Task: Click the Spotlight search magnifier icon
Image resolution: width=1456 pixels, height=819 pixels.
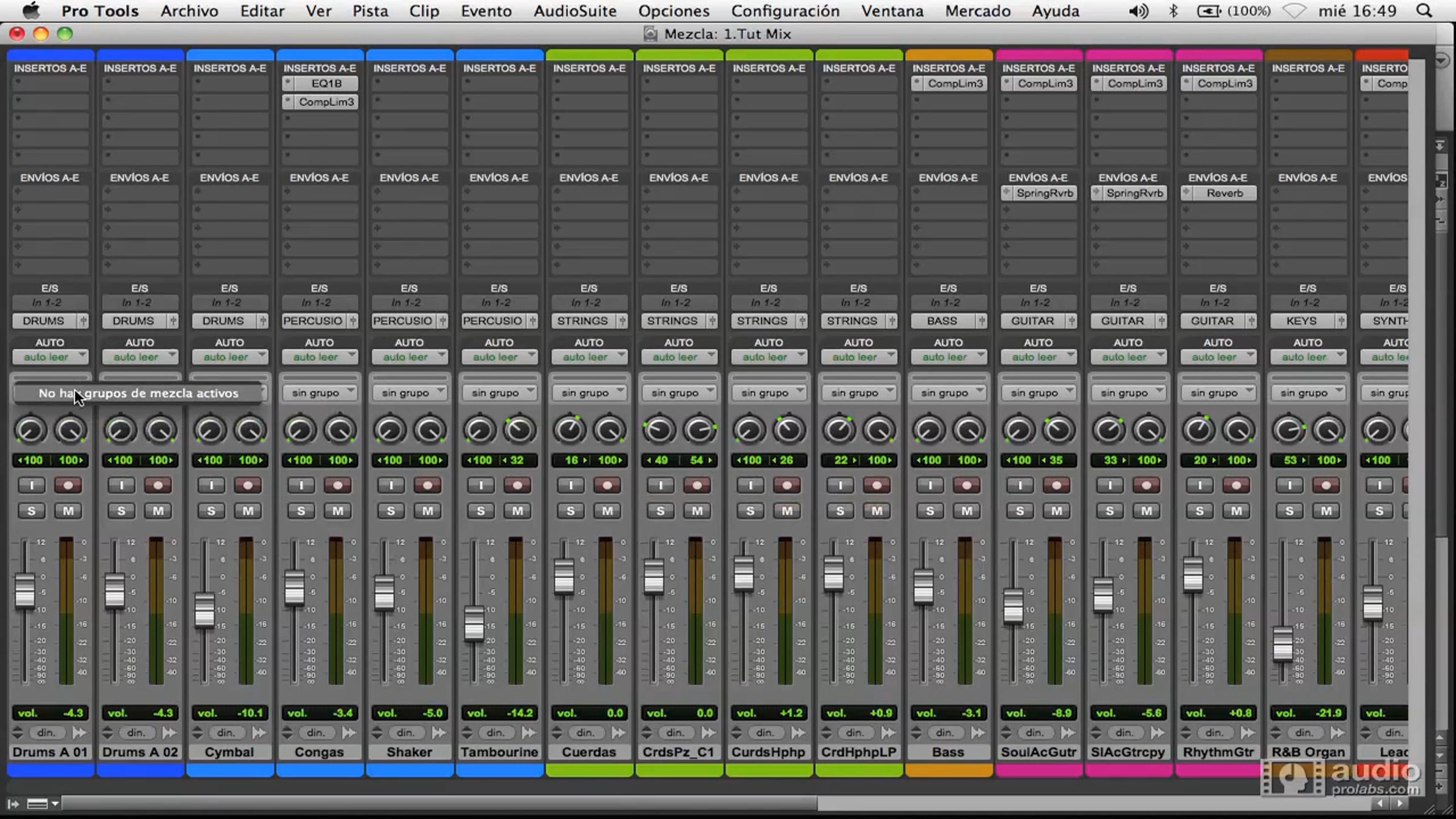Action: (x=1424, y=11)
